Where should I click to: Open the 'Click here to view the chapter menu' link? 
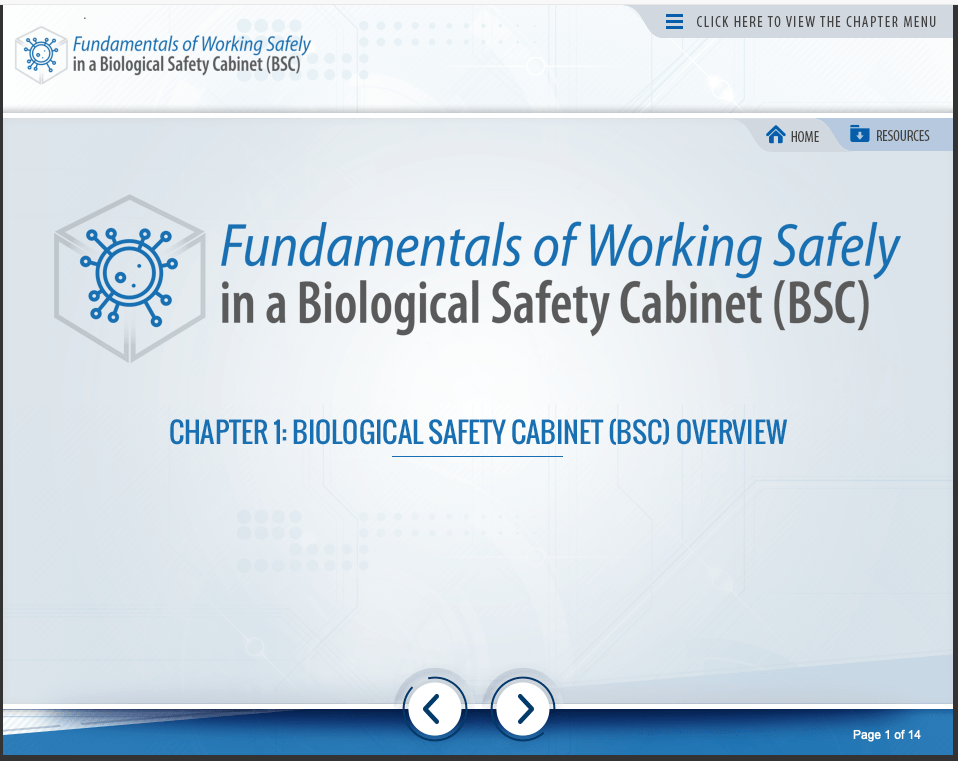[x=816, y=22]
